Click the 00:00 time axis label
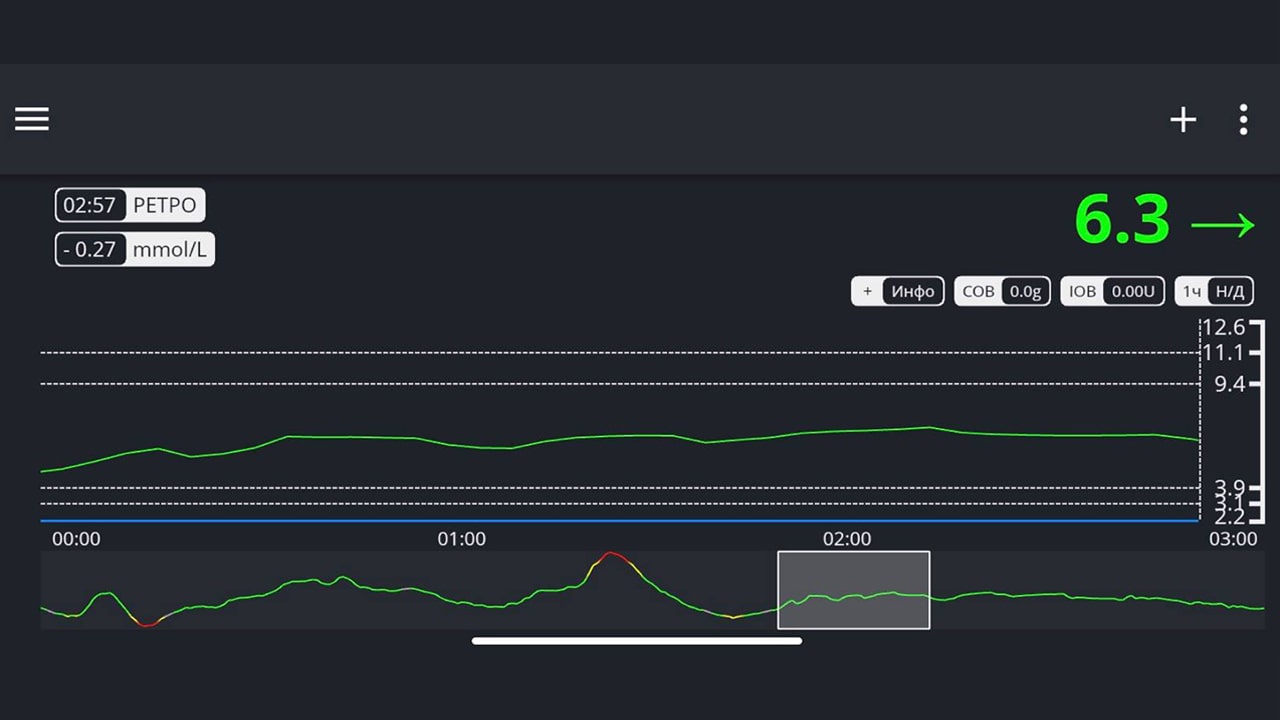Image resolution: width=1280 pixels, height=720 pixels. (76, 539)
